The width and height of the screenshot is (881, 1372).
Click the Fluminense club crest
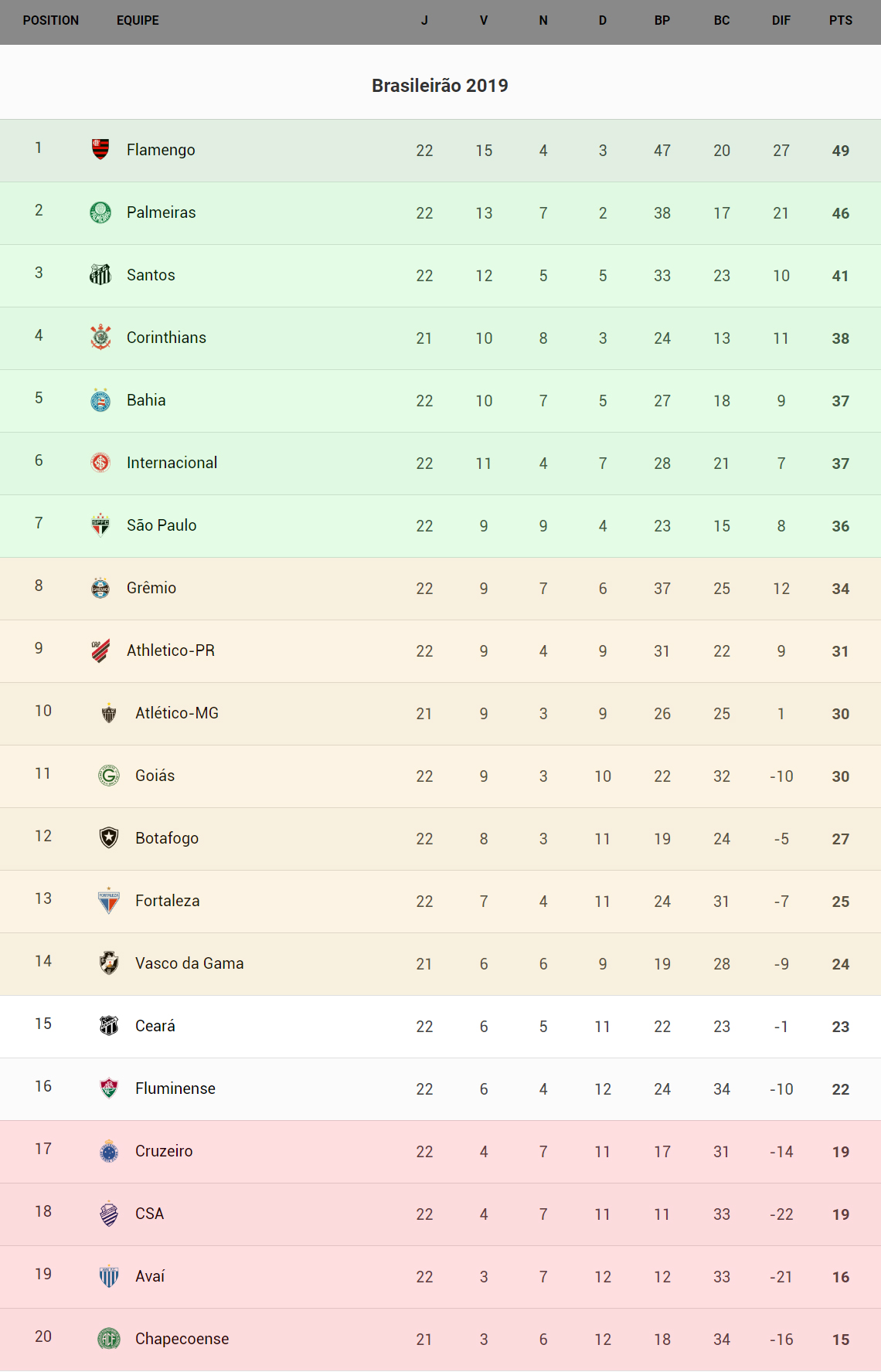pos(109,1088)
